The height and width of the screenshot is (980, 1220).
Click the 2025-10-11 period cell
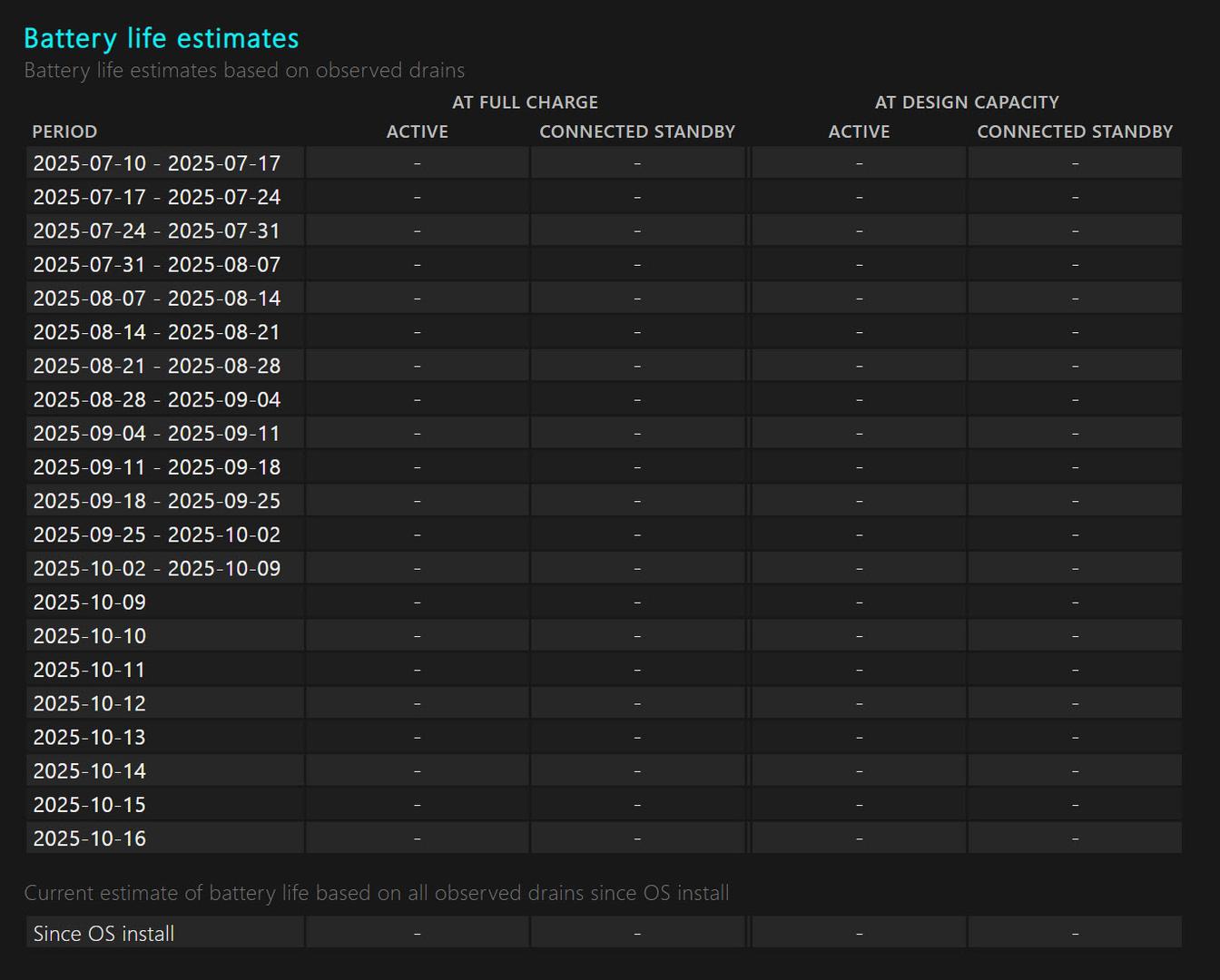tap(90, 670)
